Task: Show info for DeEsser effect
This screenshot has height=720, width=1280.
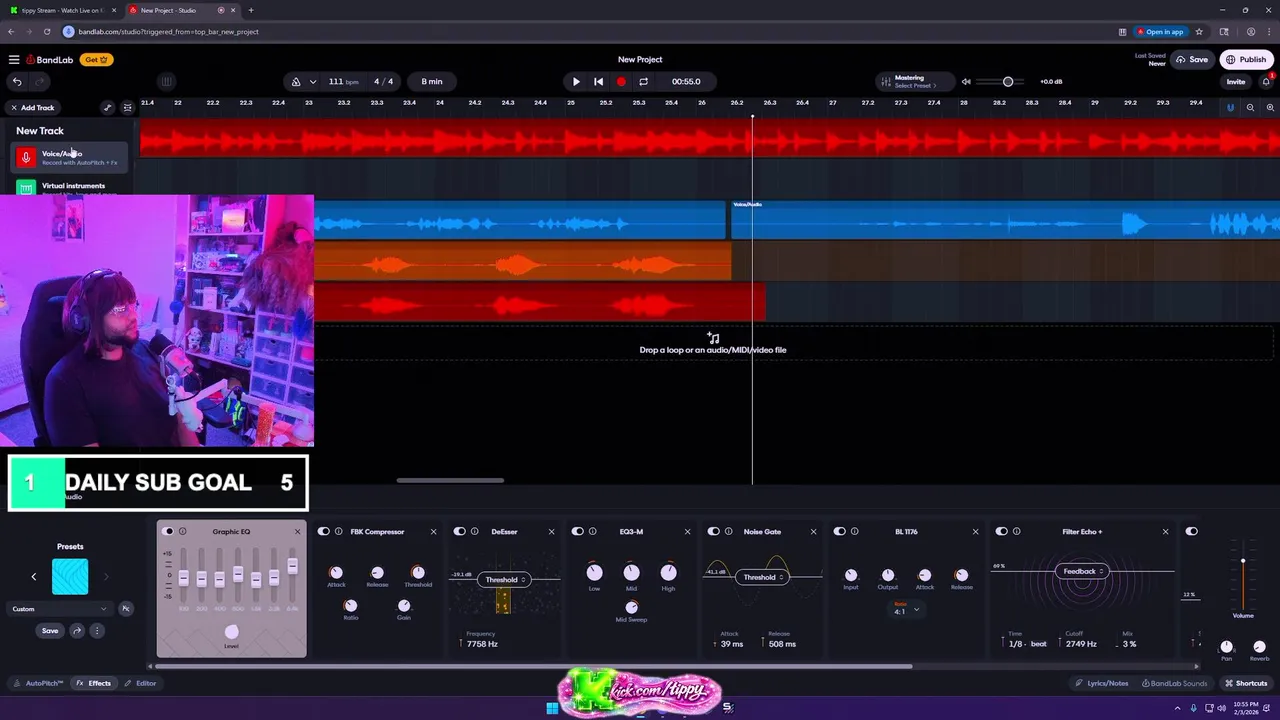Action: 475,532
